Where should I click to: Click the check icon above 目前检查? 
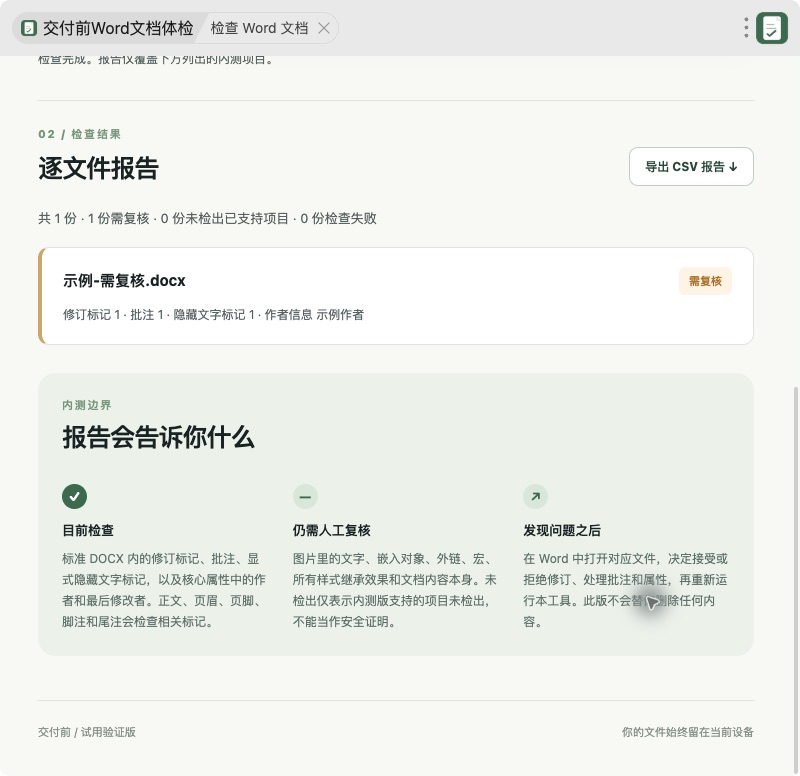point(74,496)
